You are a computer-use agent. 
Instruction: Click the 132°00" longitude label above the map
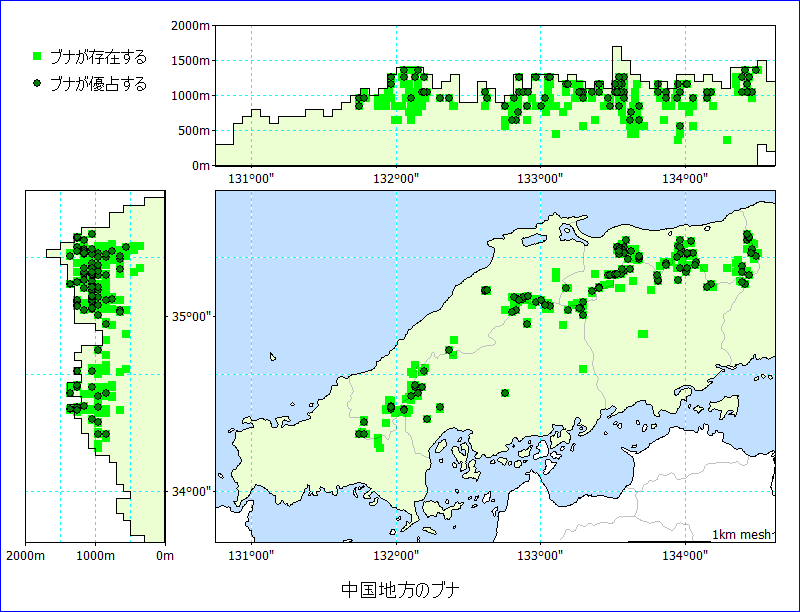point(396,178)
